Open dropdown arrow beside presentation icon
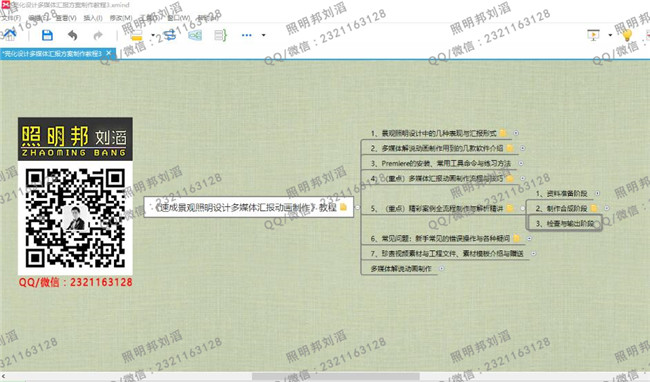The width and height of the screenshot is (650, 382). coord(610,35)
